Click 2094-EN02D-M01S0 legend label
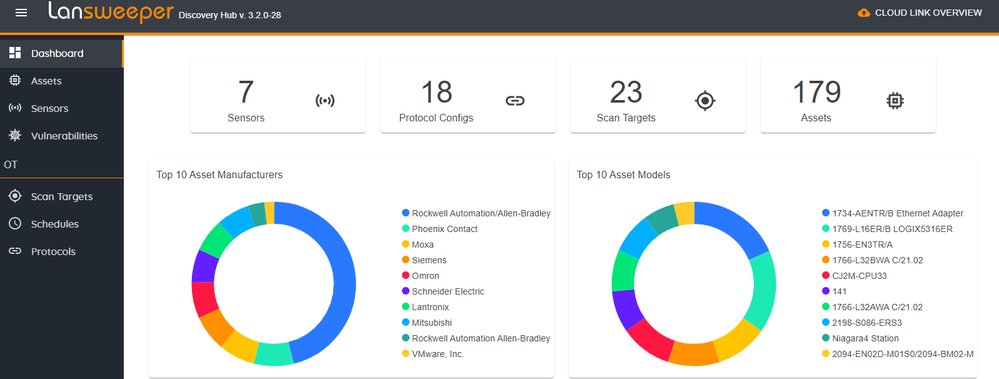Viewport: 999px width, 379px height. (903, 354)
